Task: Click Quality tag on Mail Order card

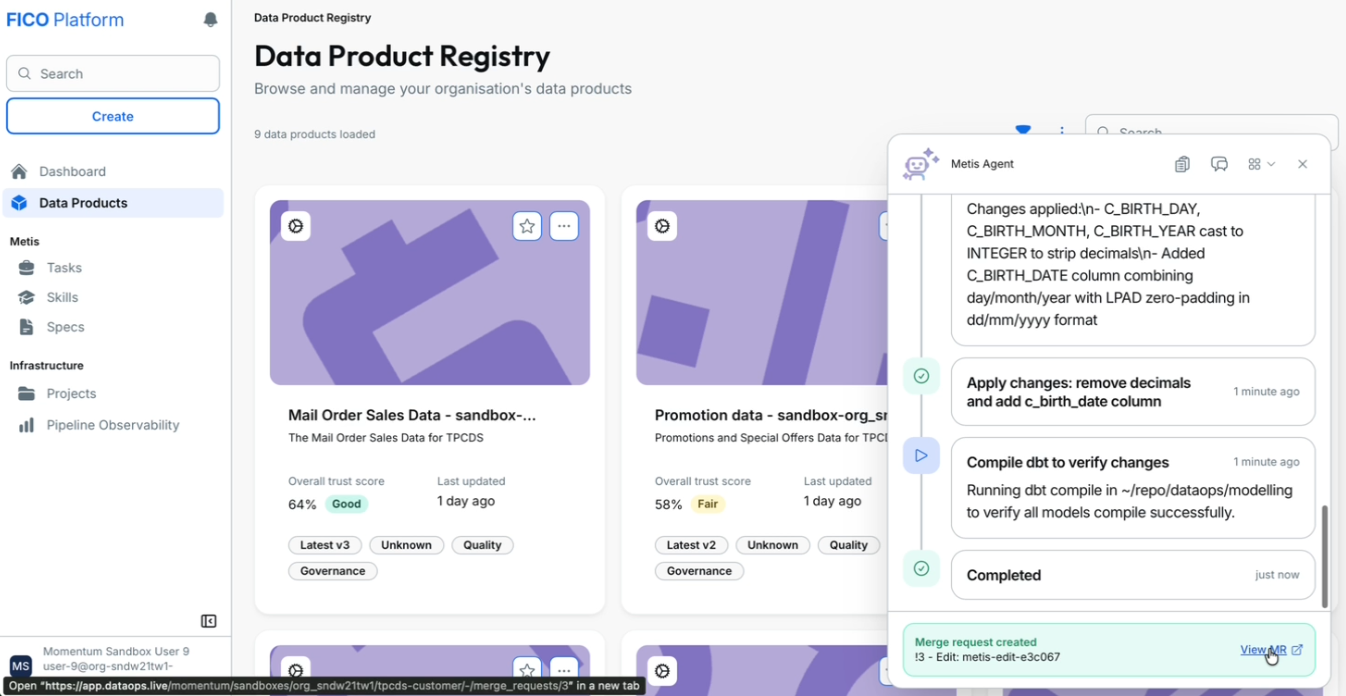Action: coord(482,545)
